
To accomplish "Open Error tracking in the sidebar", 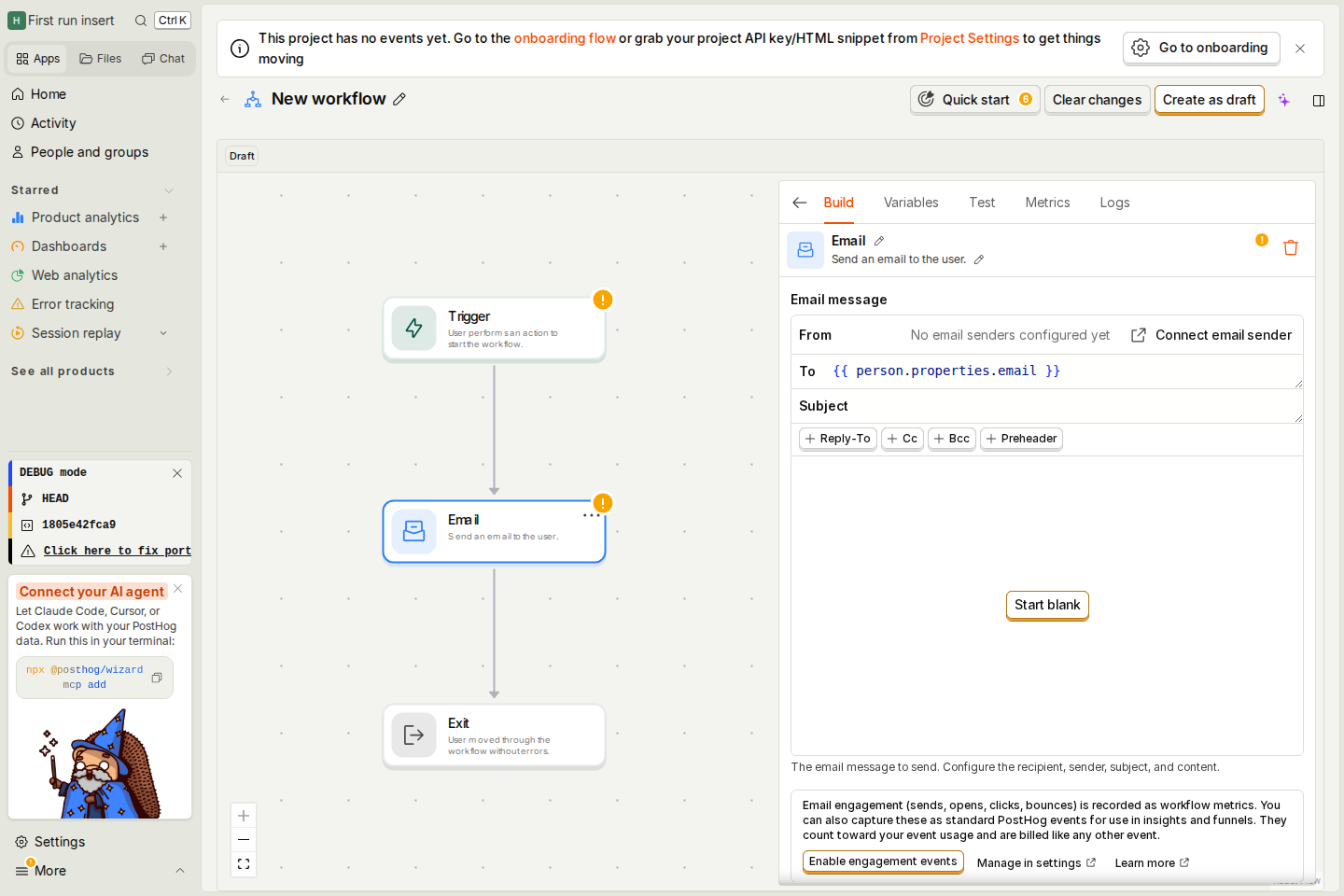I will pos(73,304).
